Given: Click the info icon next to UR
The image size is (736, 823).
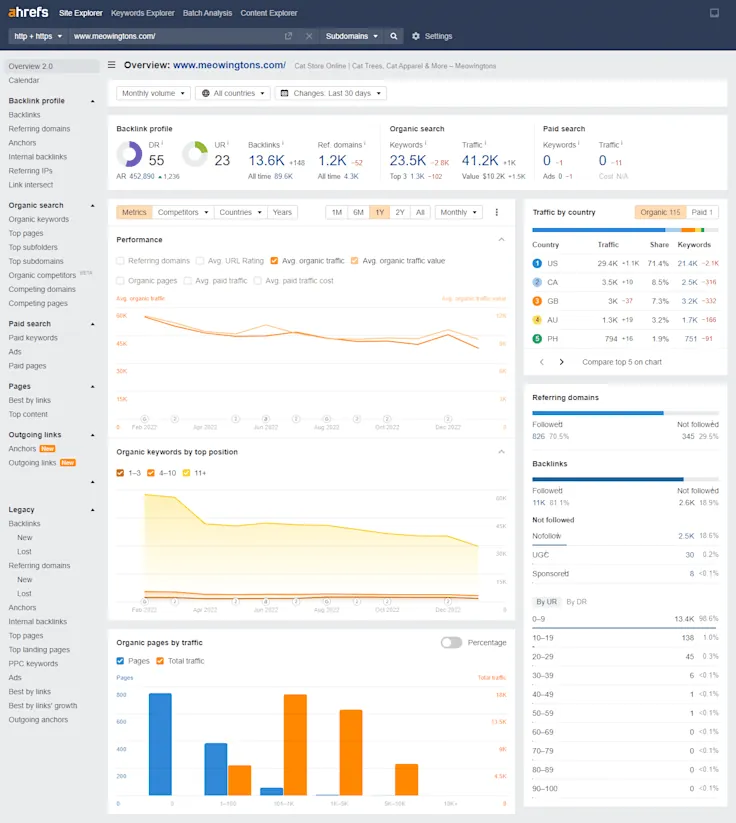Looking at the screenshot, I should pyautogui.click(x=228, y=143).
